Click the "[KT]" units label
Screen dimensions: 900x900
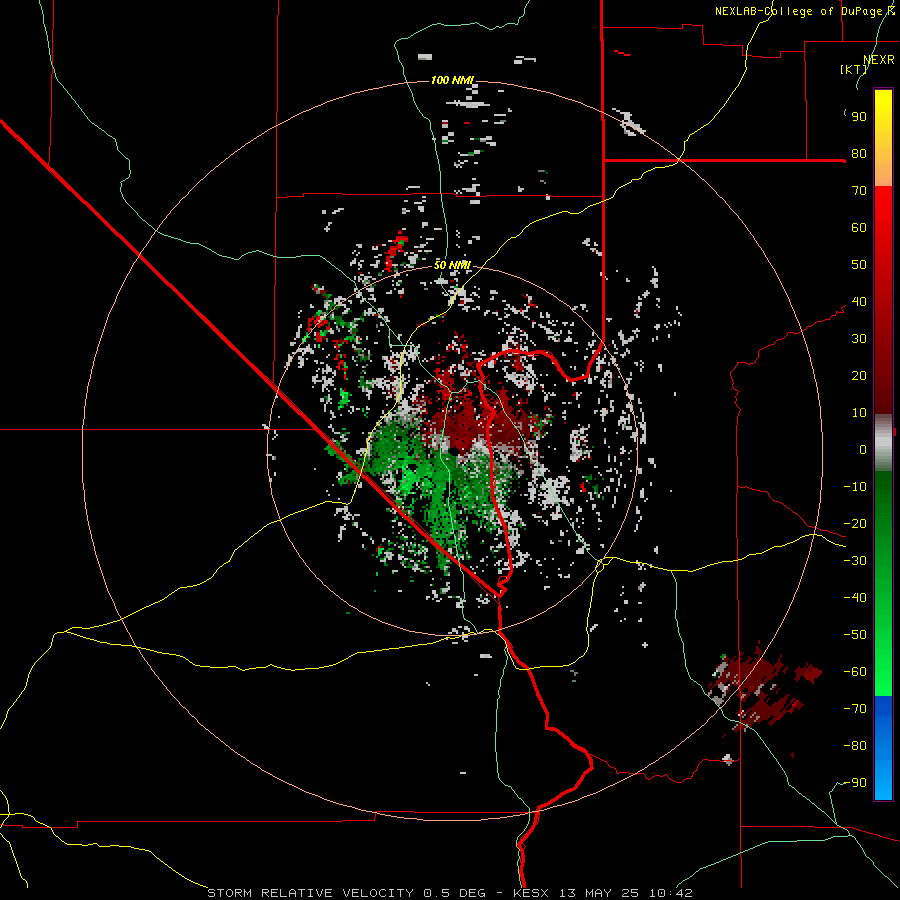point(853,69)
